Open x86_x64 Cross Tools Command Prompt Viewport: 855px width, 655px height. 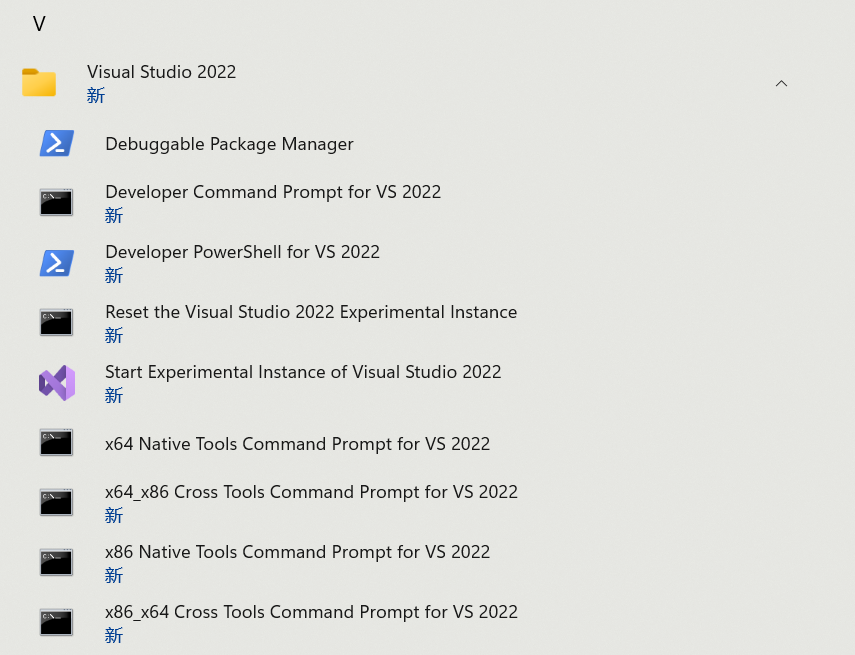[x=311, y=612]
